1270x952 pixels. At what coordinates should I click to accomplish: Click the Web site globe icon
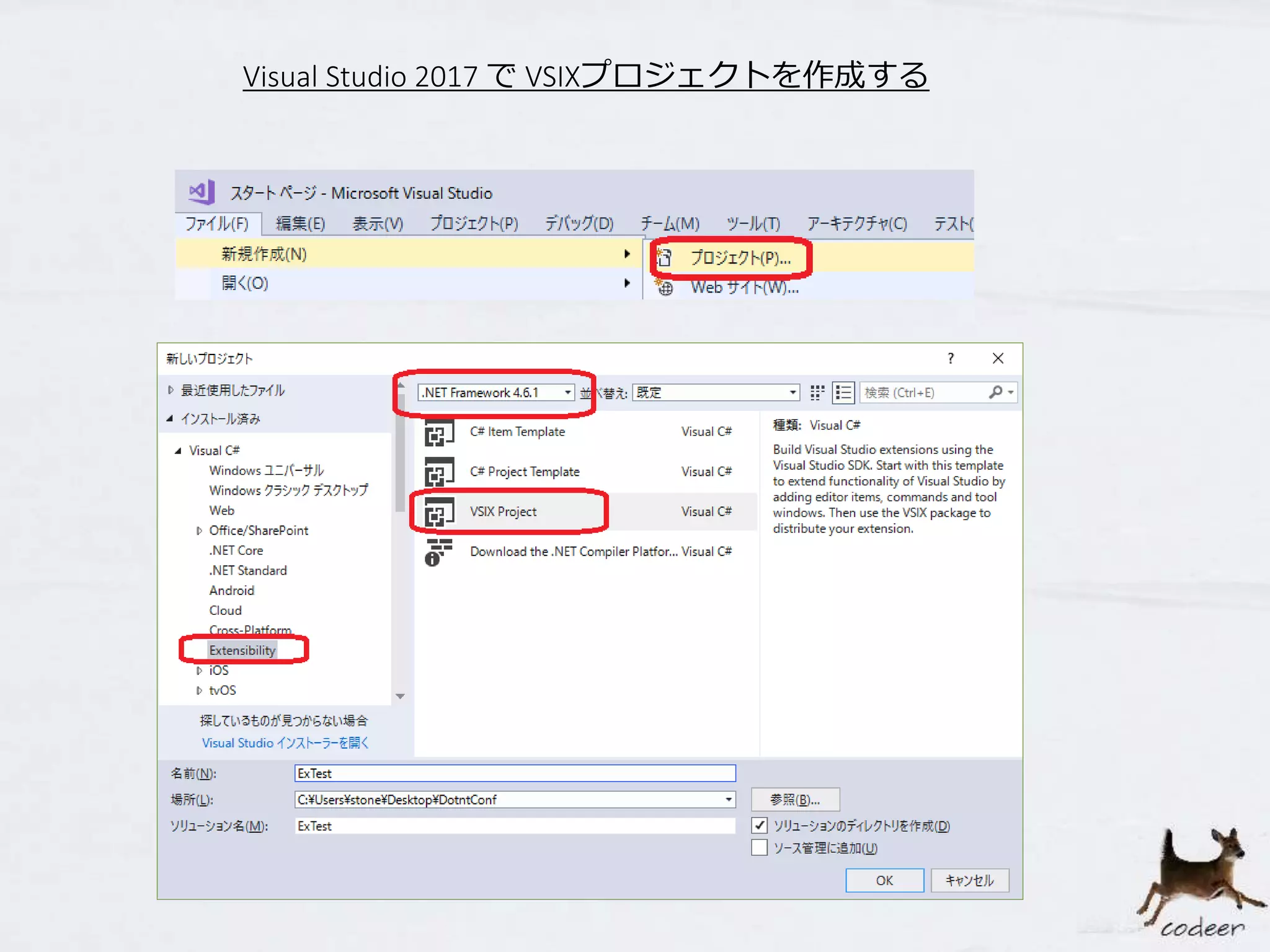pos(665,287)
